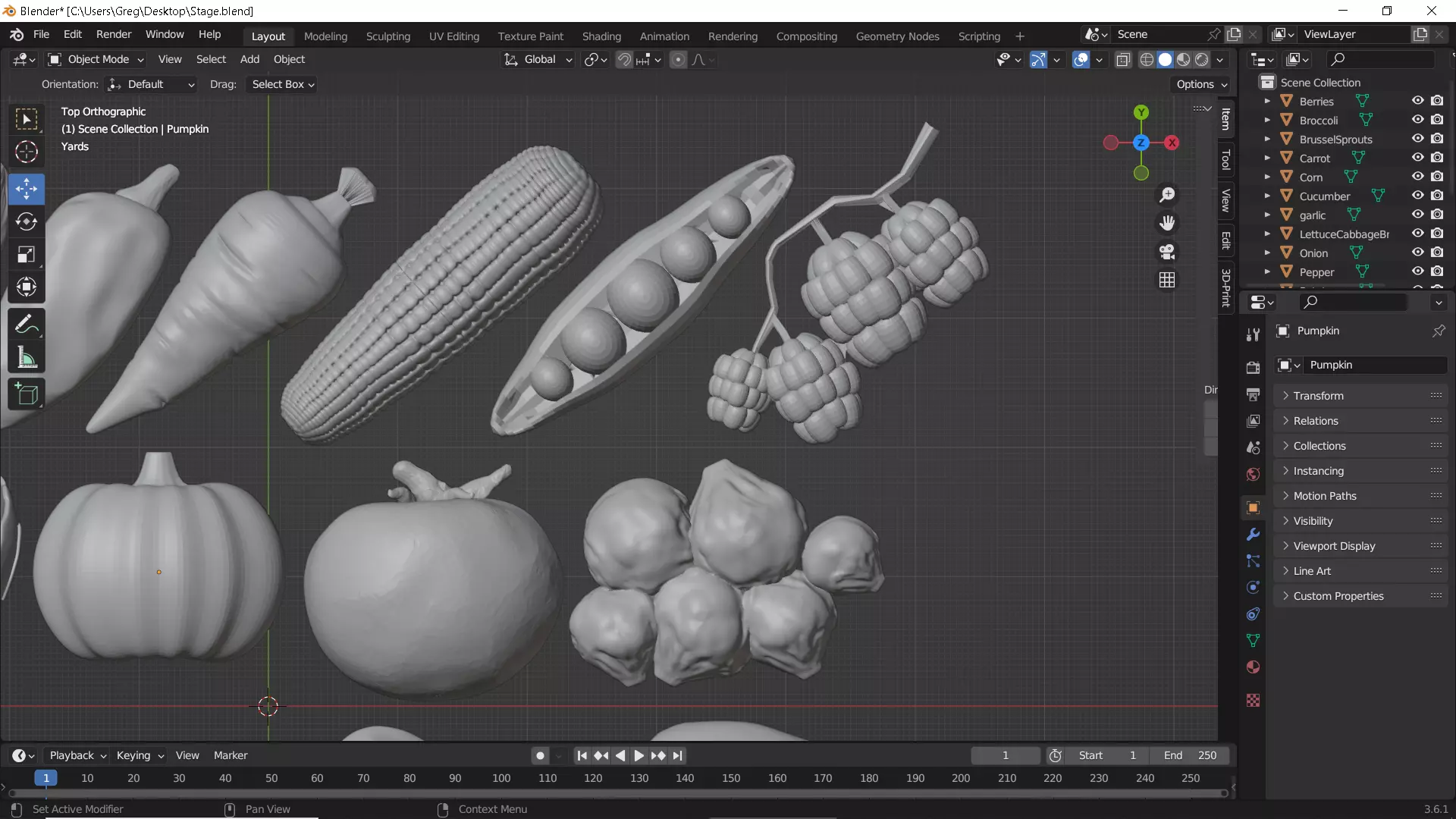Open the Render menu
The height and width of the screenshot is (819, 1456).
point(114,34)
